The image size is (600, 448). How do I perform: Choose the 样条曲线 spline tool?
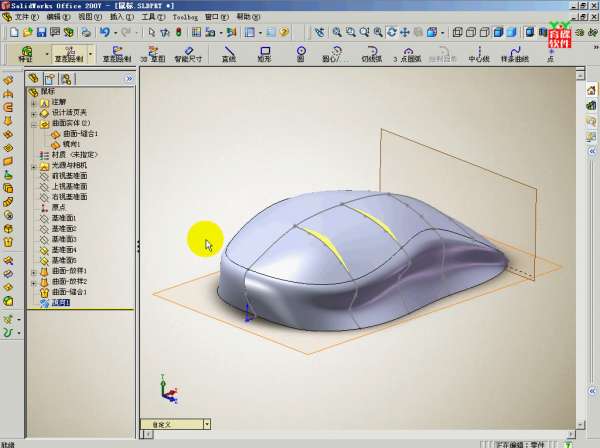[x=514, y=54]
